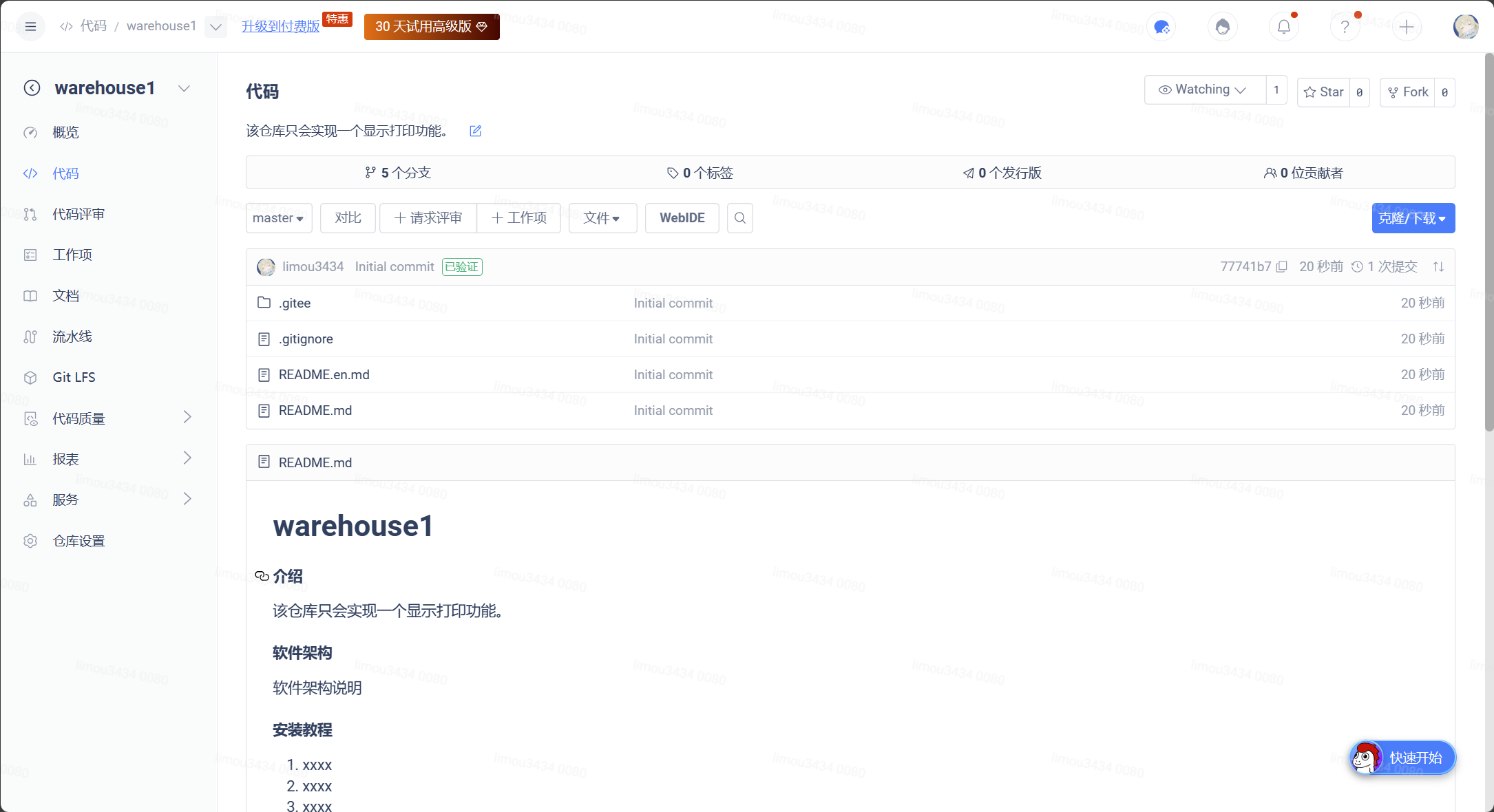Open the 概览 sidebar menu item

[65, 133]
